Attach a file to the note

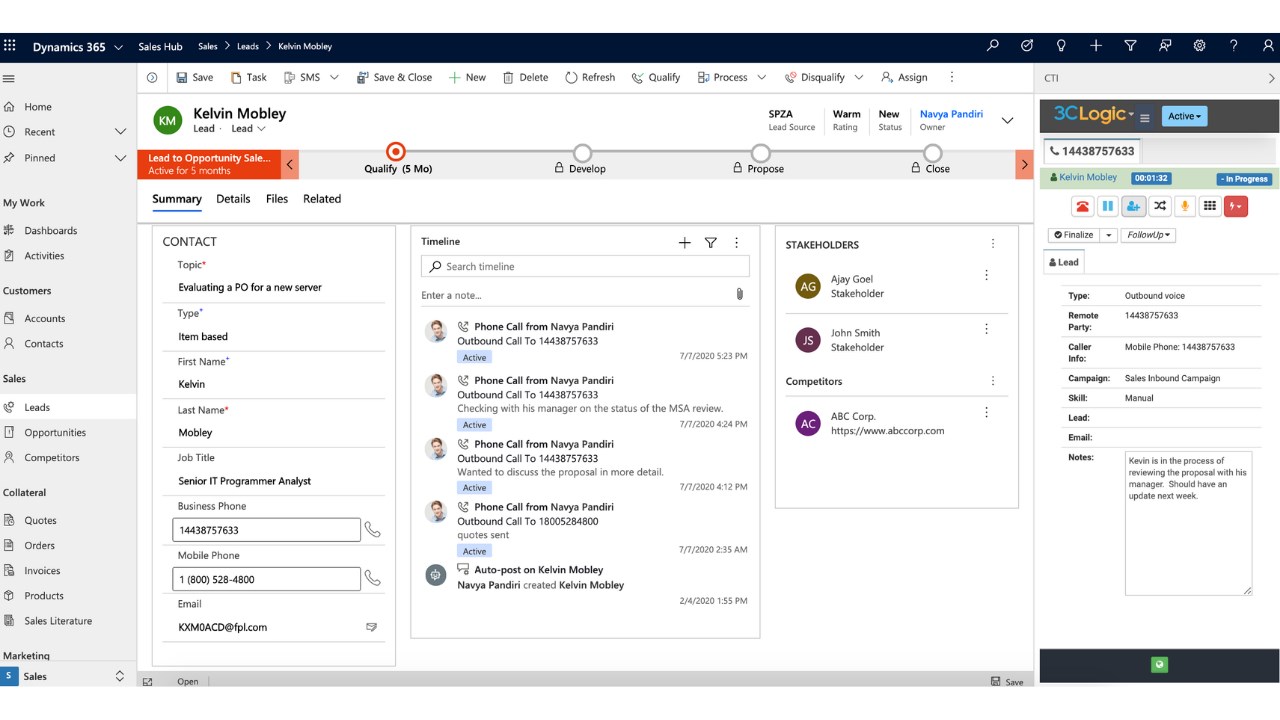pyautogui.click(x=740, y=294)
